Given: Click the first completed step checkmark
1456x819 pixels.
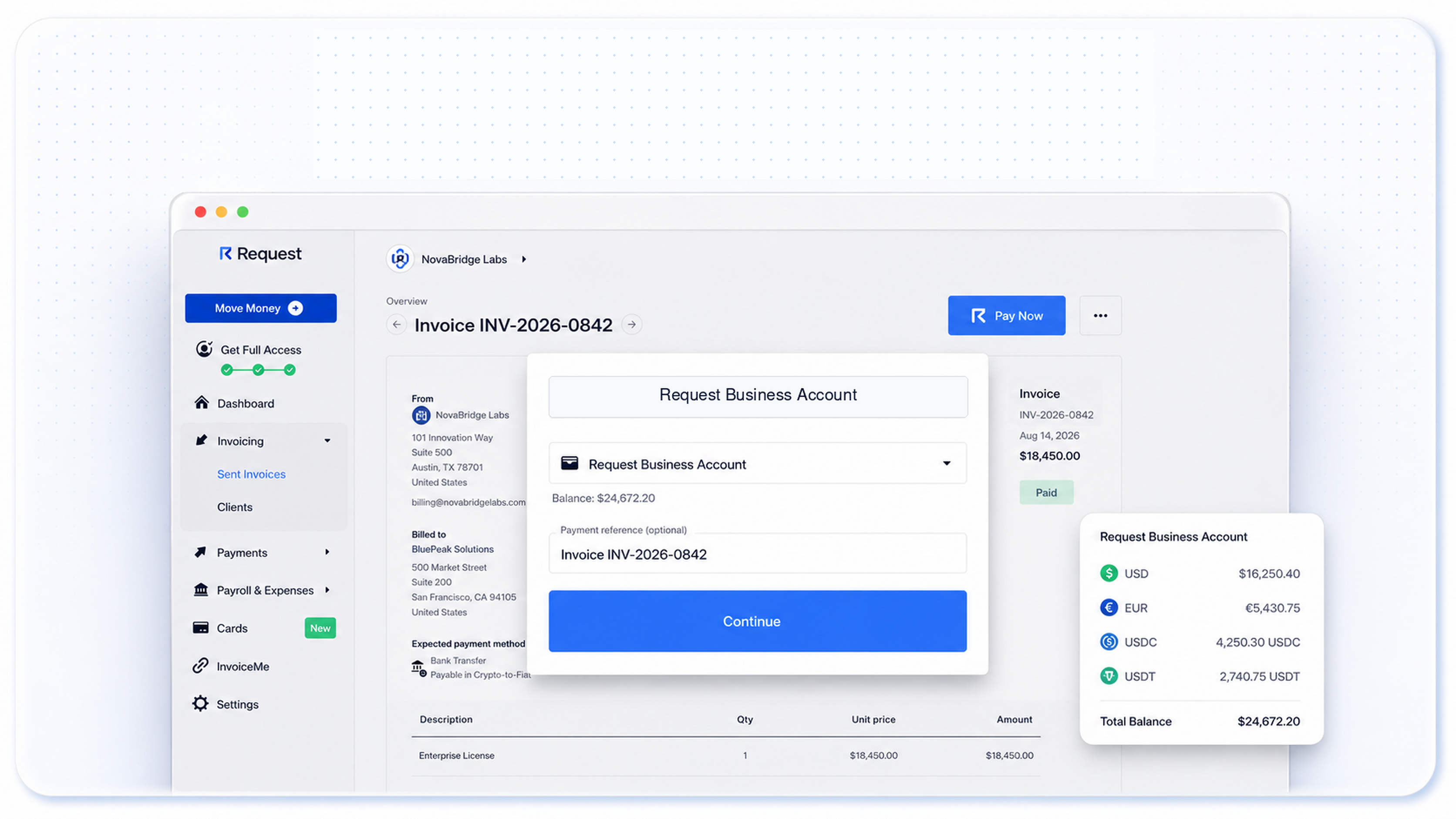Looking at the screenshot, I should [227, 370].
